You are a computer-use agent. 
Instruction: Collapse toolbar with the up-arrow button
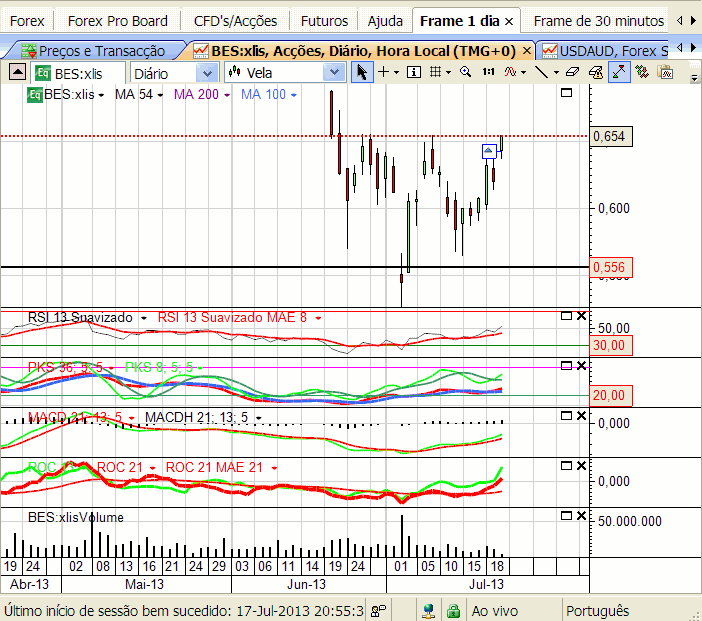(x=17, y=72)
